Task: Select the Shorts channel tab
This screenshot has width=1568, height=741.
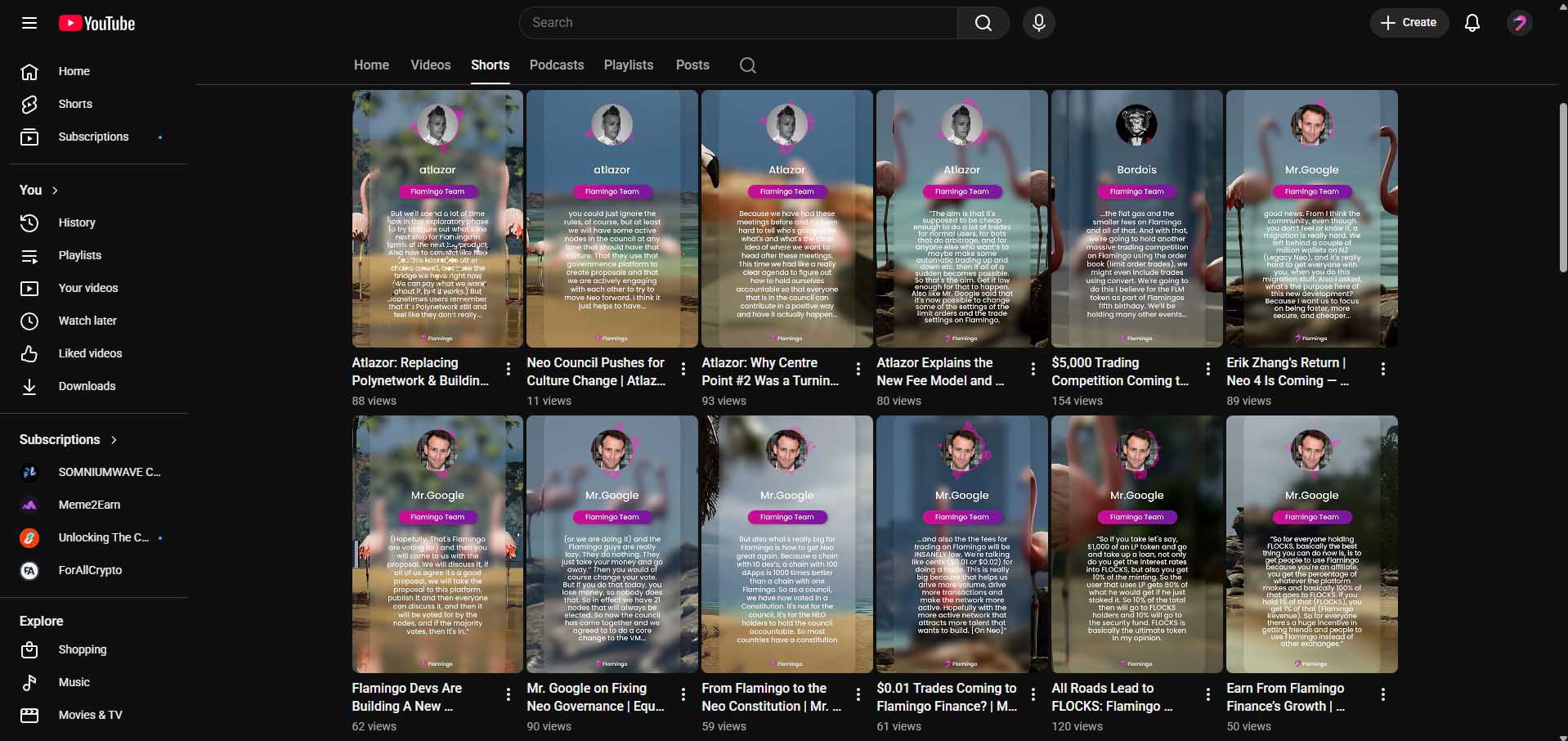Action: pos(490,65)
